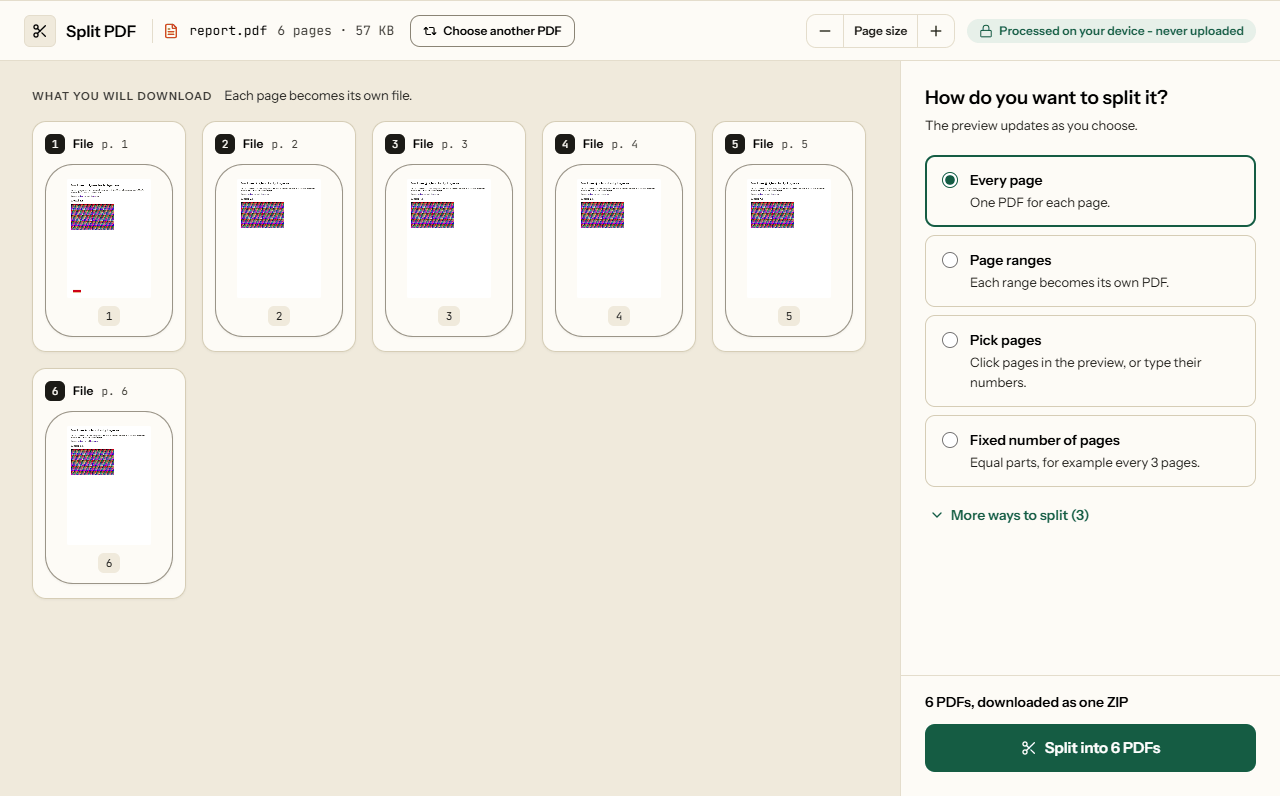Select the Every page radio option

(x=1090, y=191)
